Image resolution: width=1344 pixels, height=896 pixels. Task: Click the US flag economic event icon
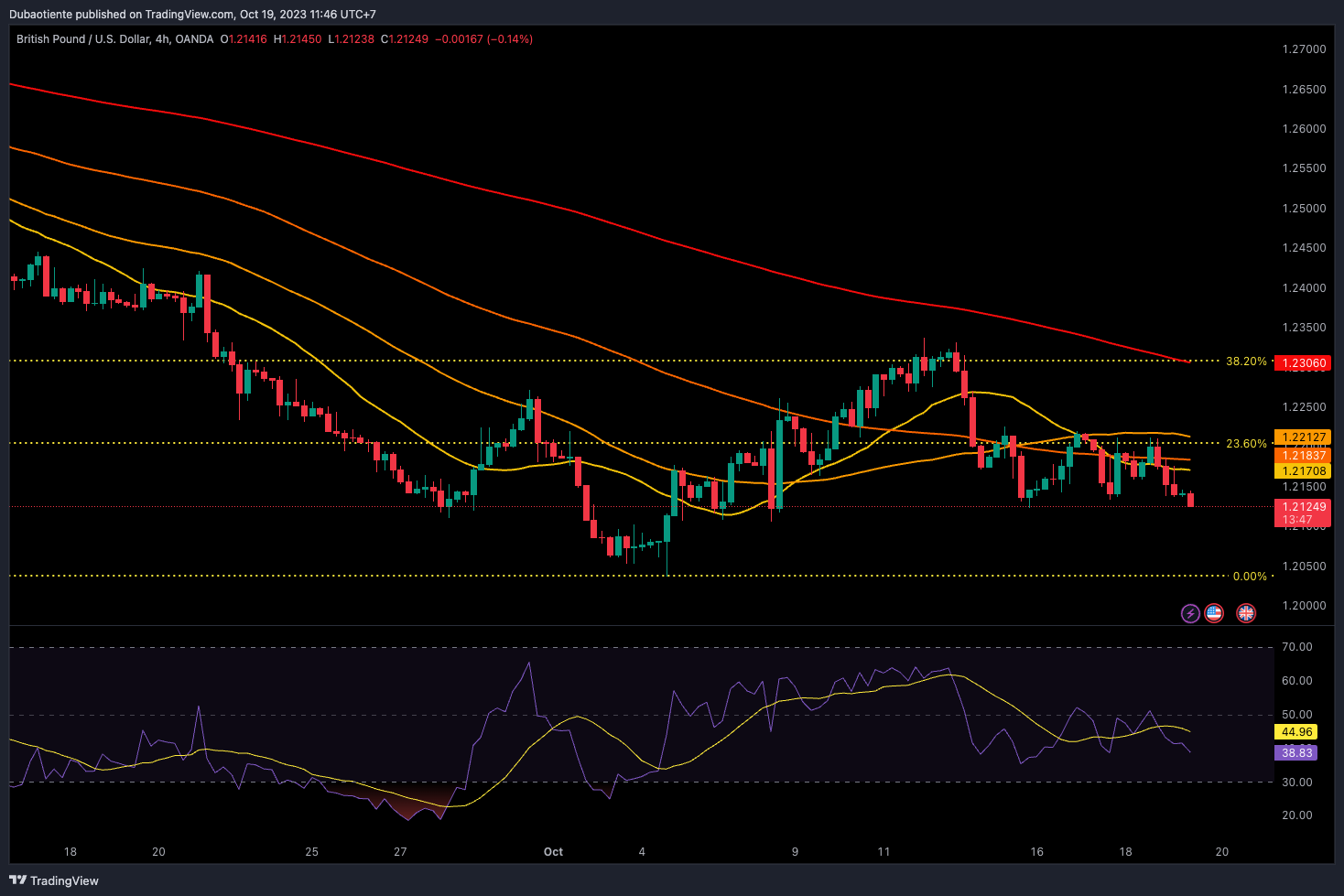point(1214,613)
